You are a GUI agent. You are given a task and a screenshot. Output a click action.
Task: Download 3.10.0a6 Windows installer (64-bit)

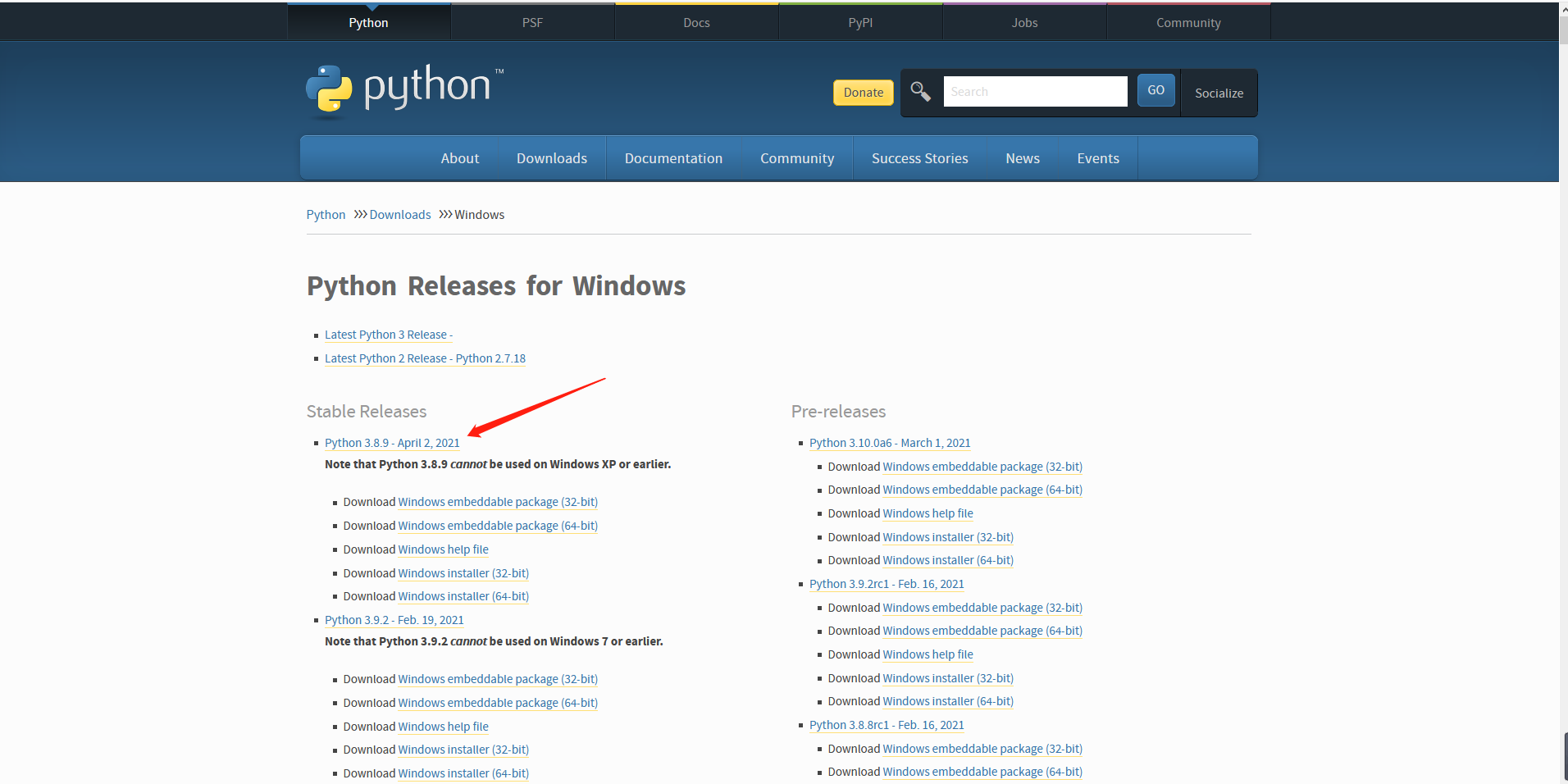pyautogui.click(x=948, y=560)
